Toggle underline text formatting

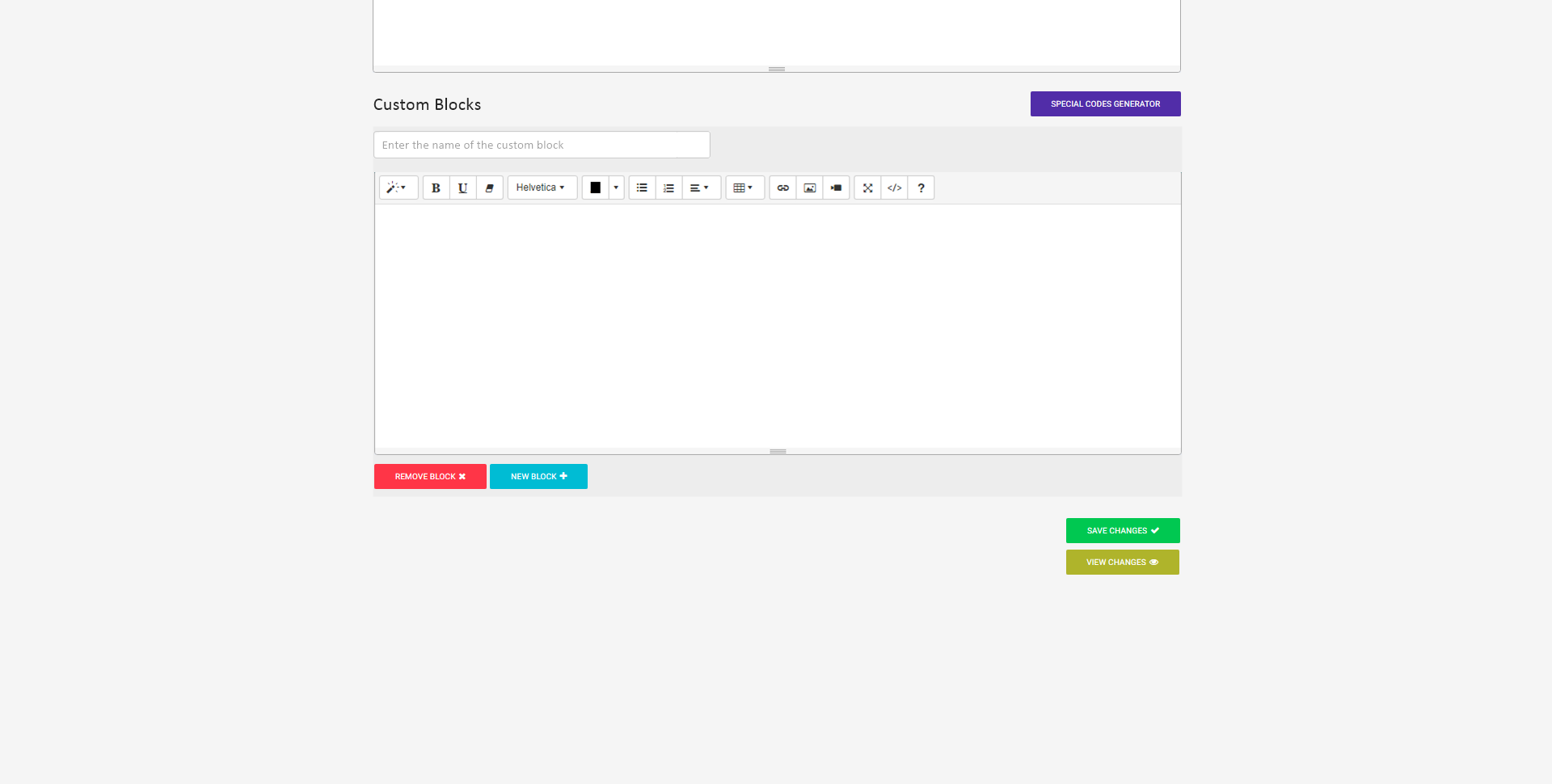click(x=462, y=188)
